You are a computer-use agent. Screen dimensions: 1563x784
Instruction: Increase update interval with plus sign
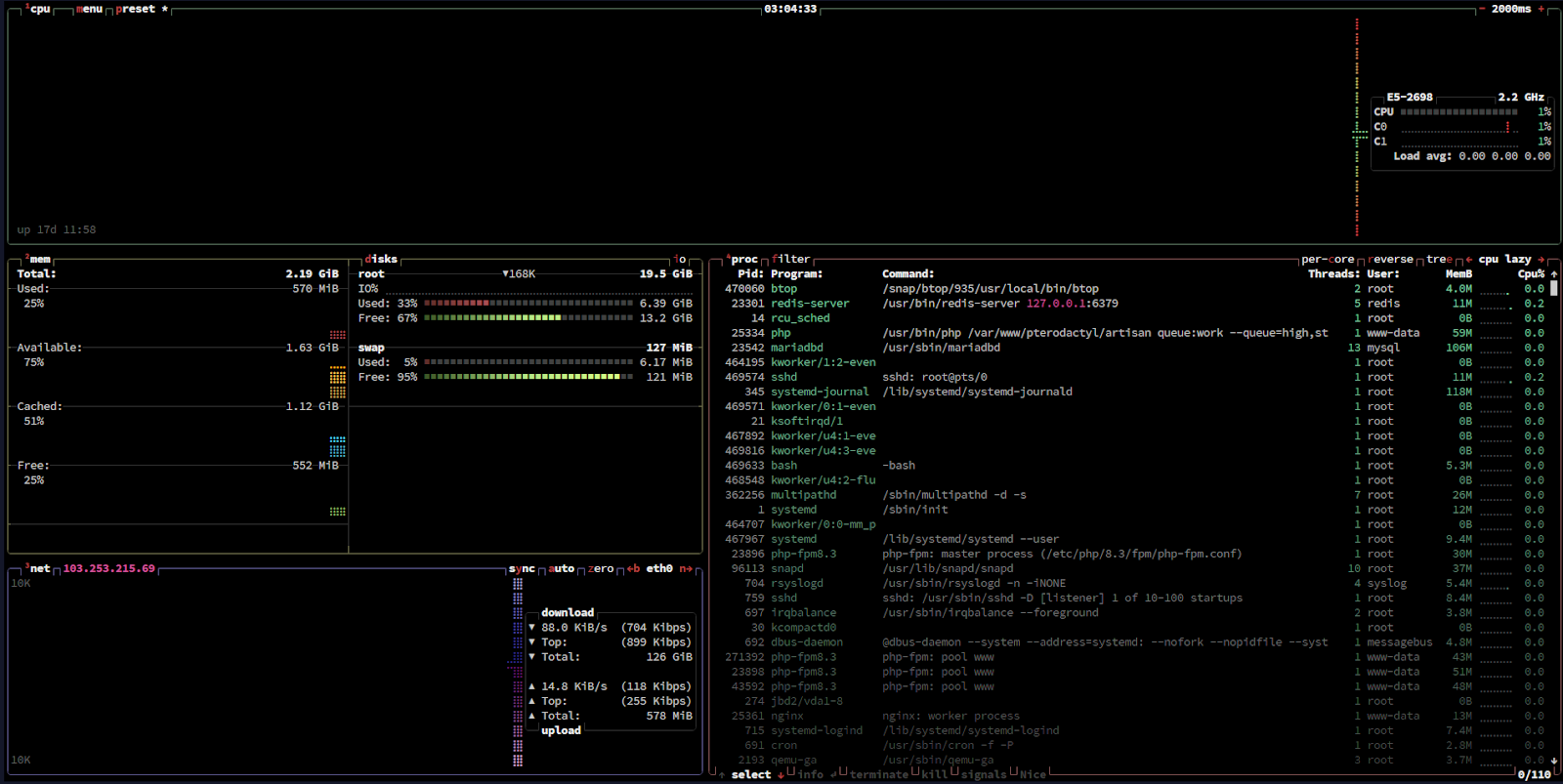[x=1542, y=9]
